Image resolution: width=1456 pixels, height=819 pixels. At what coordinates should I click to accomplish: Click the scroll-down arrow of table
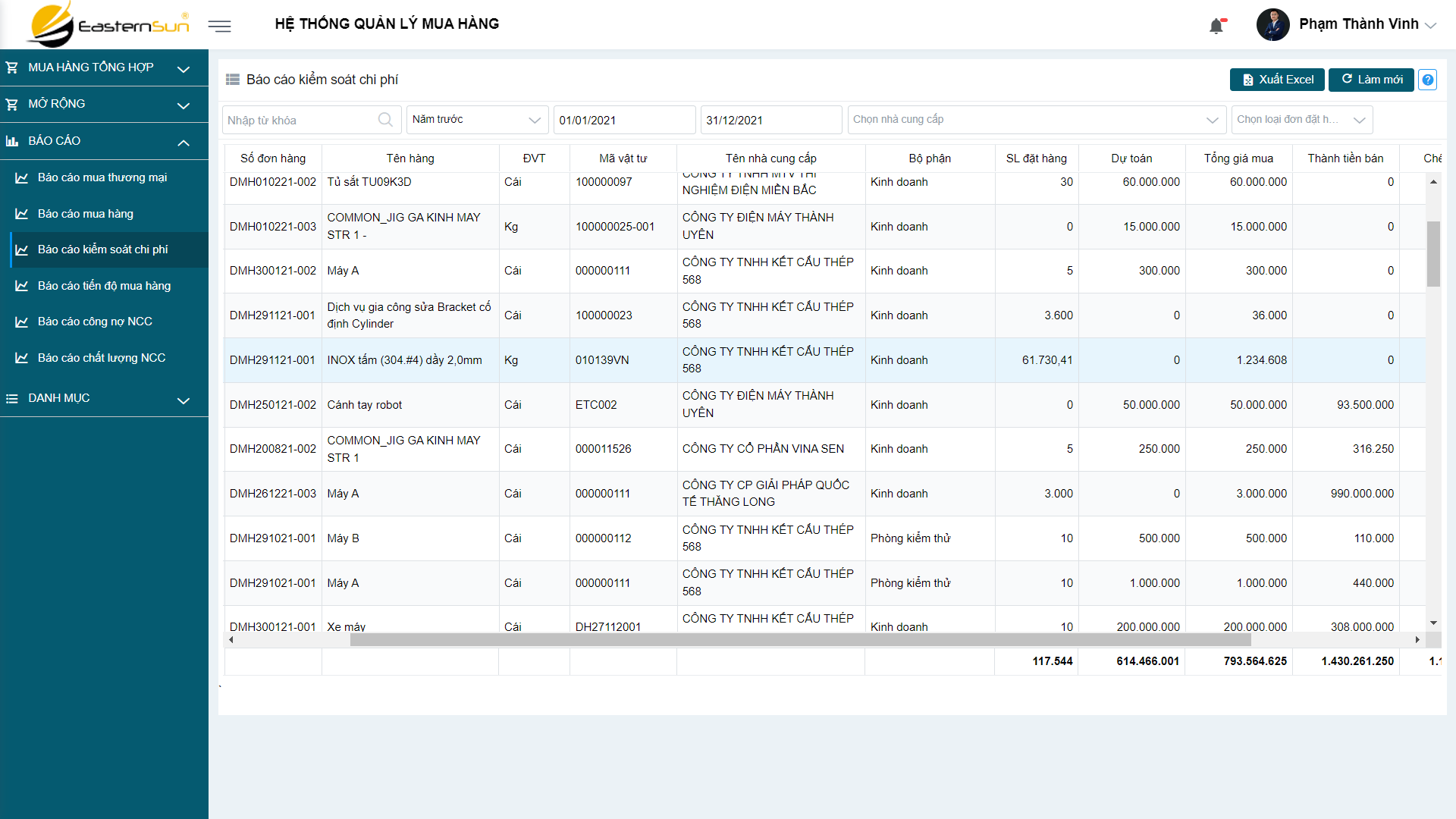pos(1433,623)
